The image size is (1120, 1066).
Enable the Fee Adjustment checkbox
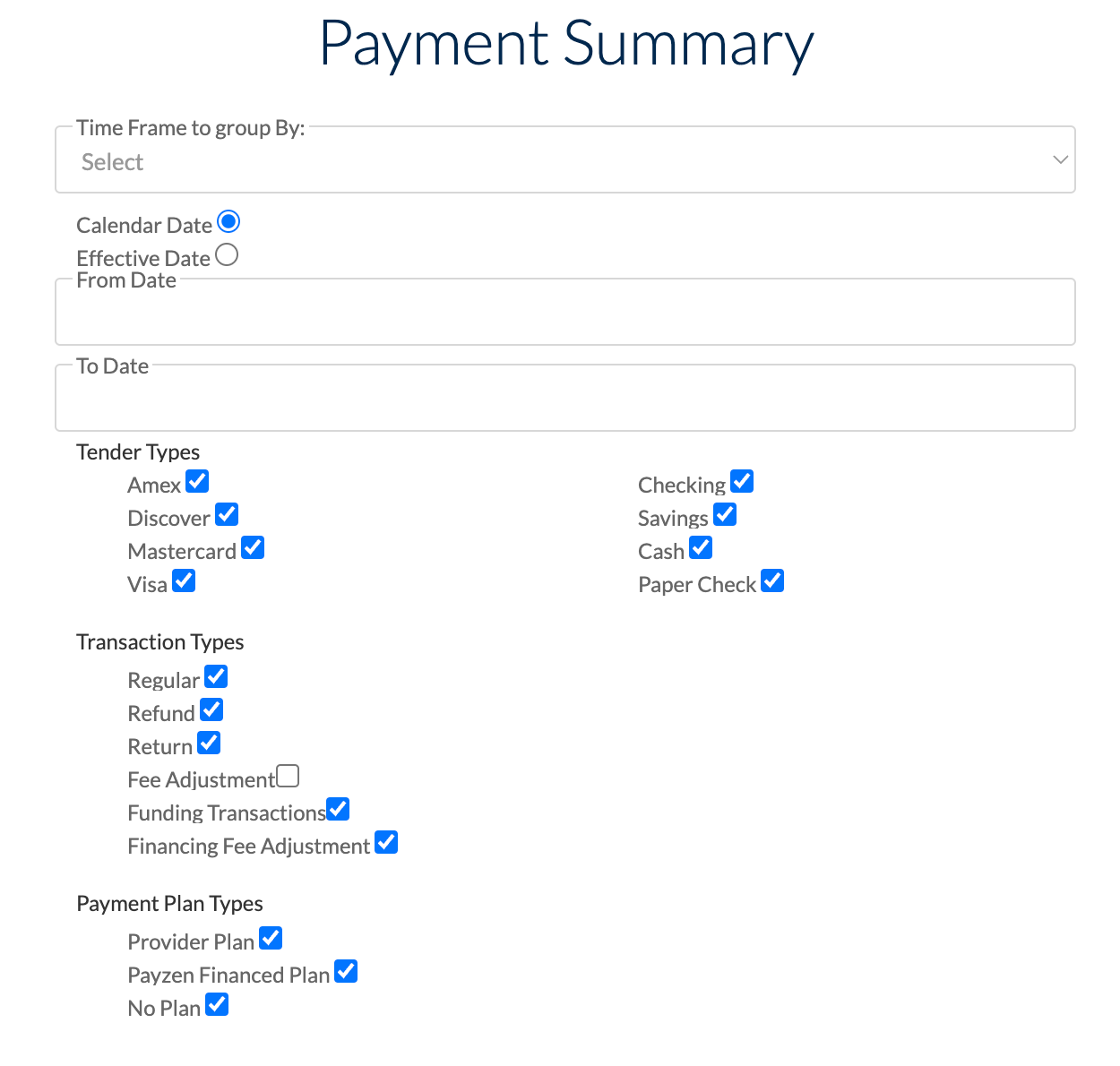[287, 776]
